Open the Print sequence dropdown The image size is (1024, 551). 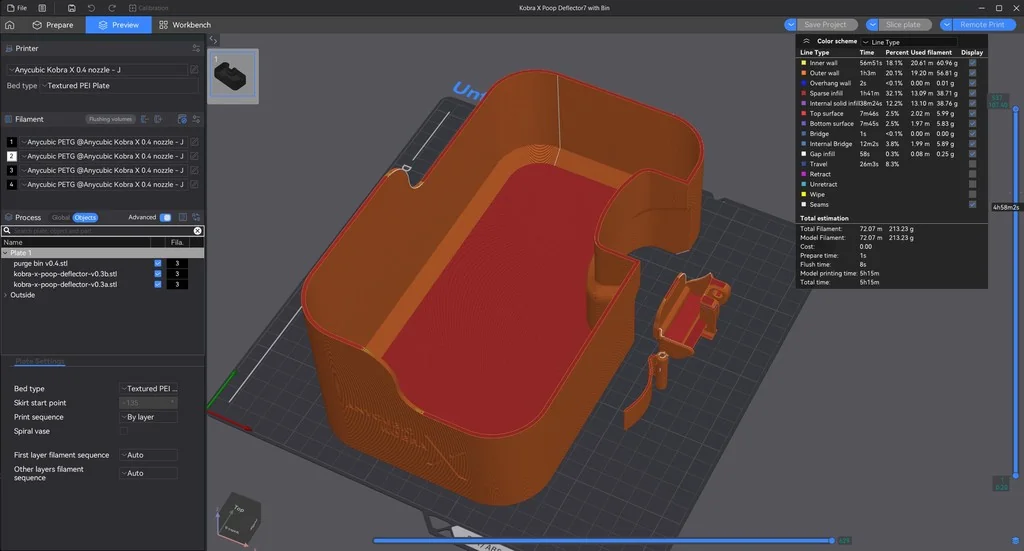[148, 417]
